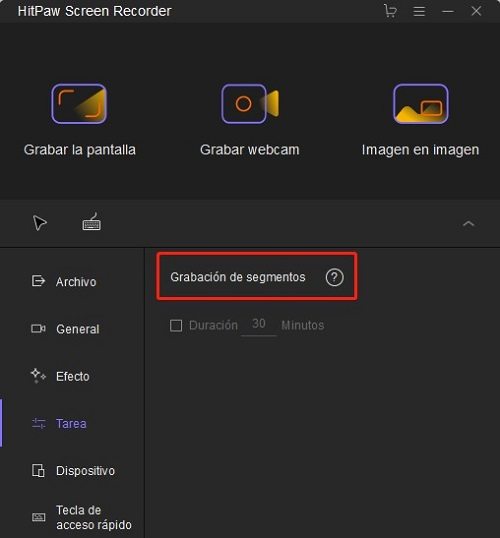
Task: Open the Archivo settings tab
Action: point(72,282)
